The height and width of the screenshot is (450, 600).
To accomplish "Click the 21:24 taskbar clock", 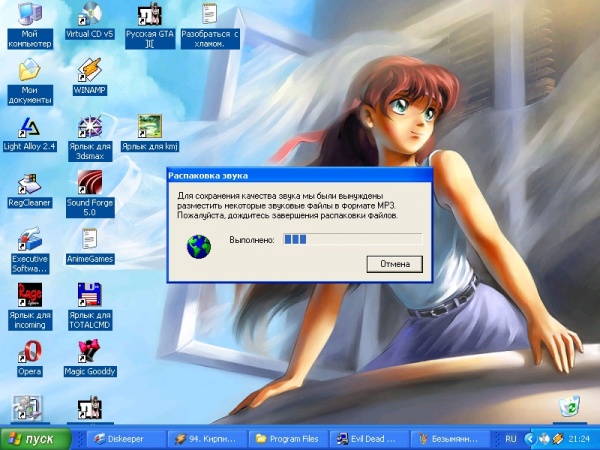I will [x=579, y=439].
